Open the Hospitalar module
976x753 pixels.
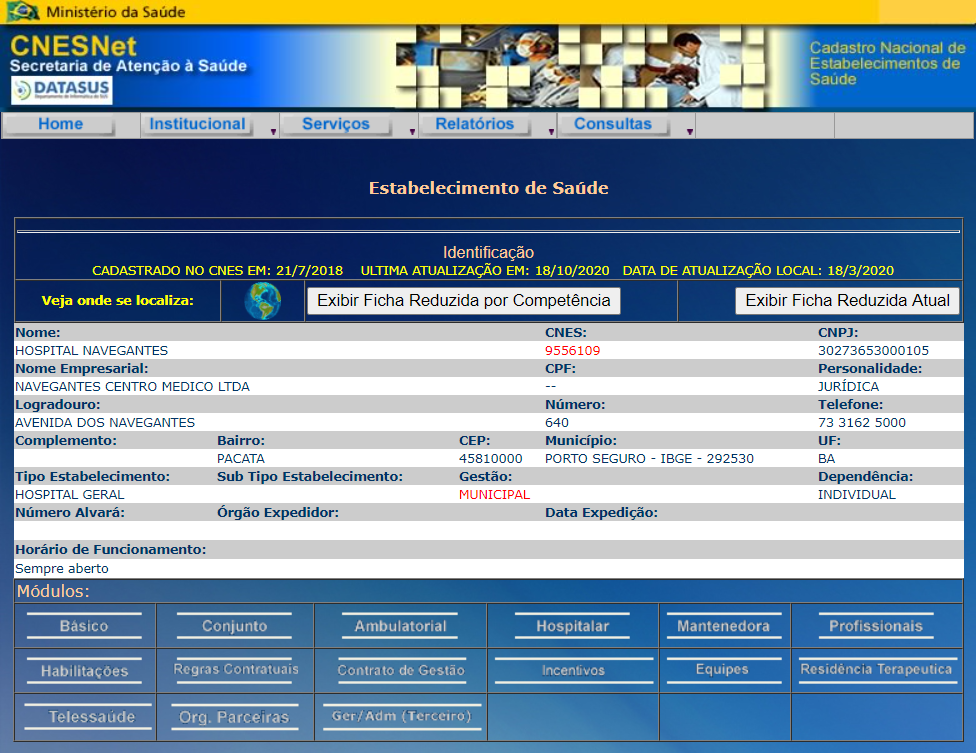tap(573, 626)
